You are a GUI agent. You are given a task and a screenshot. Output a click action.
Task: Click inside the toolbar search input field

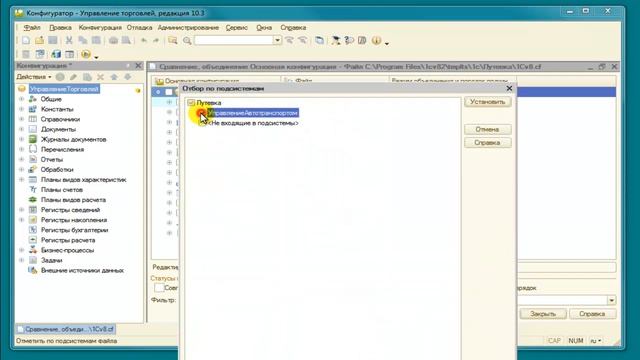(x=234, y=40)
